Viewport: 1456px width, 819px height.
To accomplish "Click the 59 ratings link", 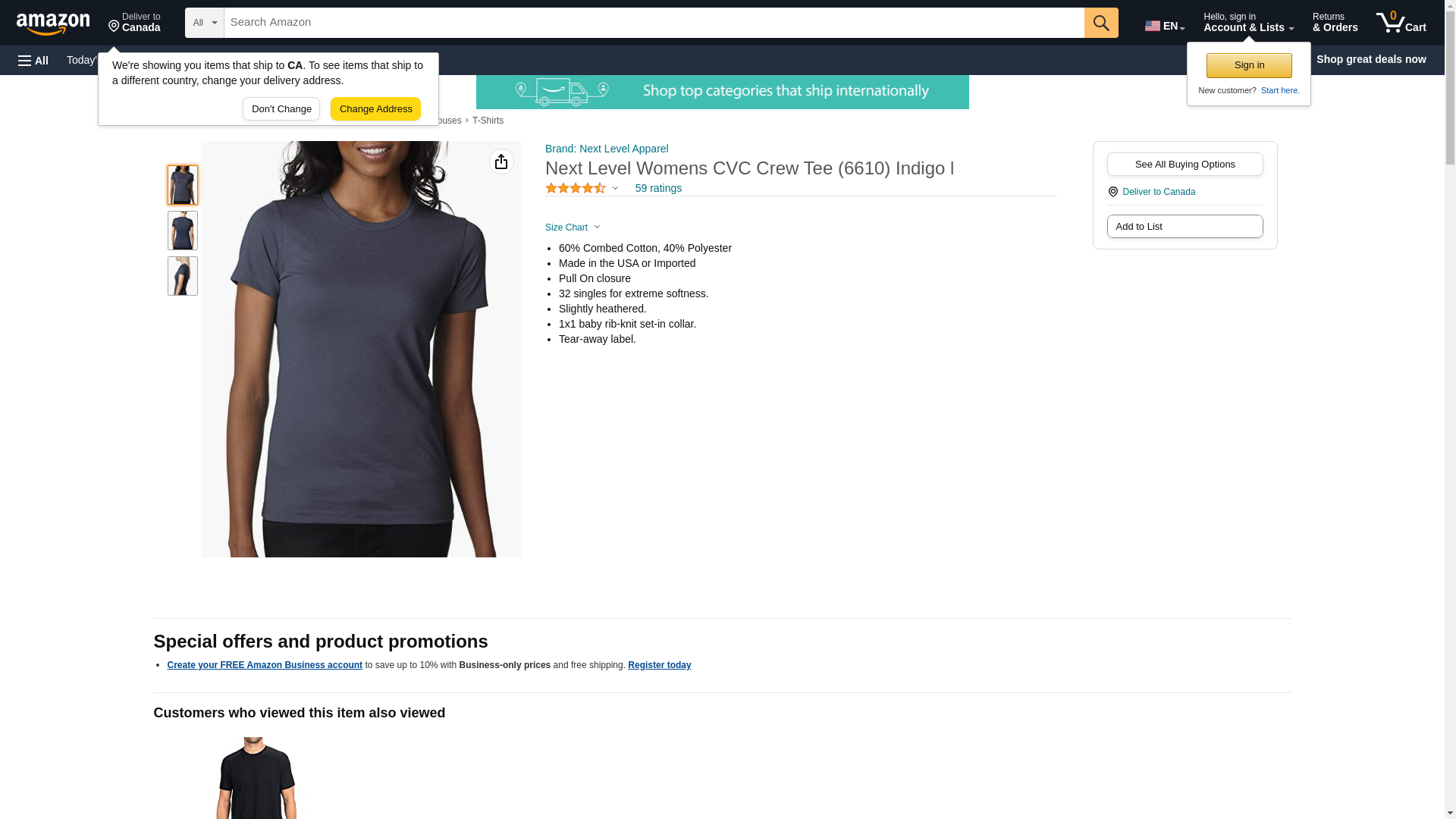I will tap(658, 188).
